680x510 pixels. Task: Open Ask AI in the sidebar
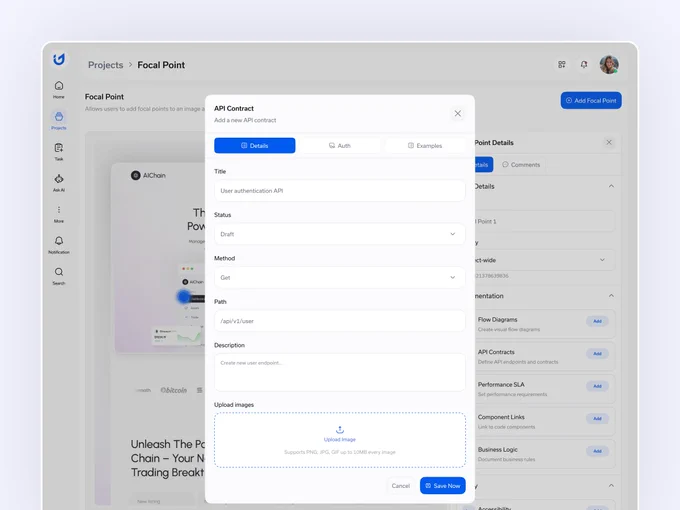pyautogui.click(x=59, y=183)
